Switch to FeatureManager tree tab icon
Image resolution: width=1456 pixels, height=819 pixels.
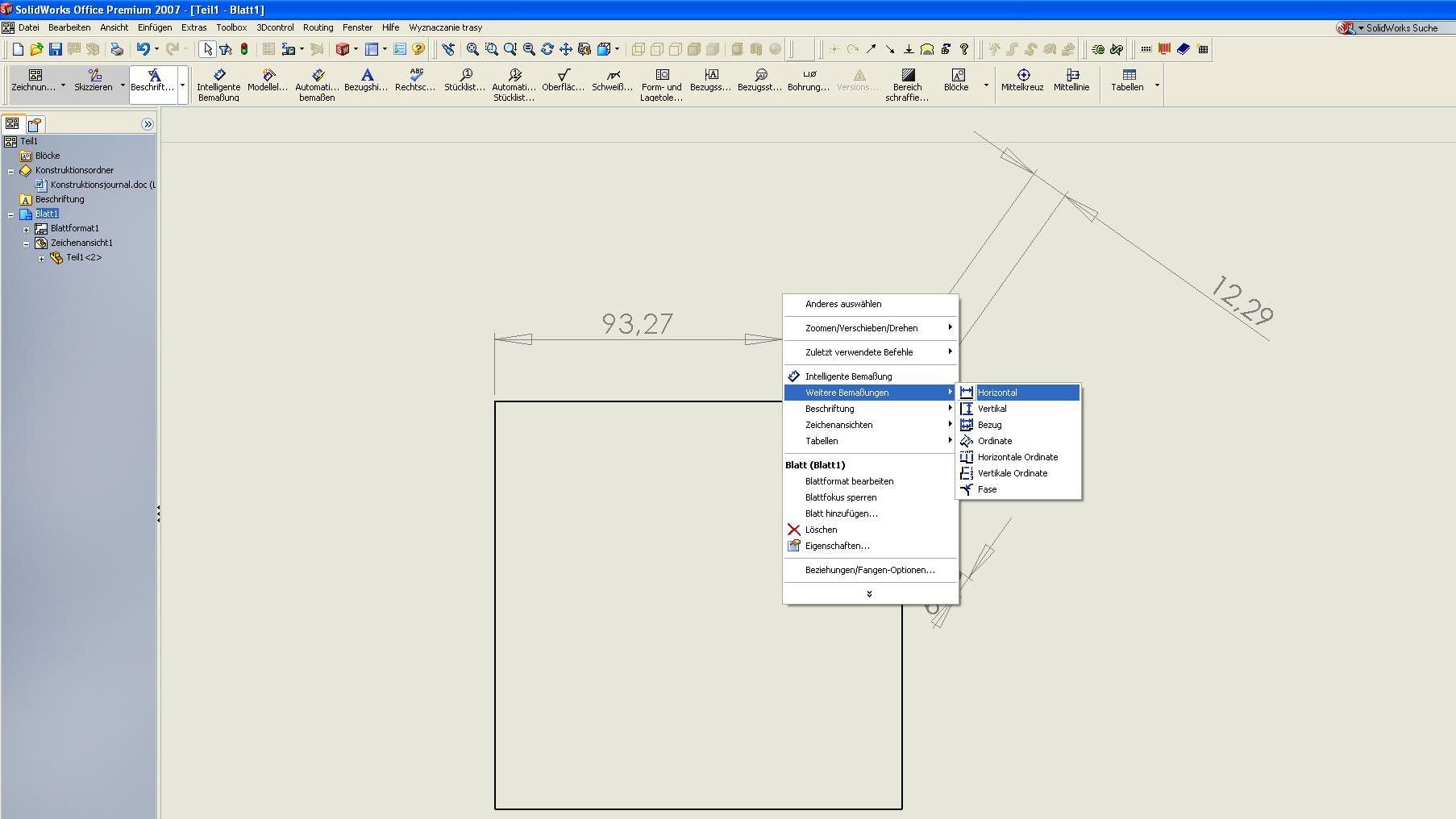click(x=12, y=123)
